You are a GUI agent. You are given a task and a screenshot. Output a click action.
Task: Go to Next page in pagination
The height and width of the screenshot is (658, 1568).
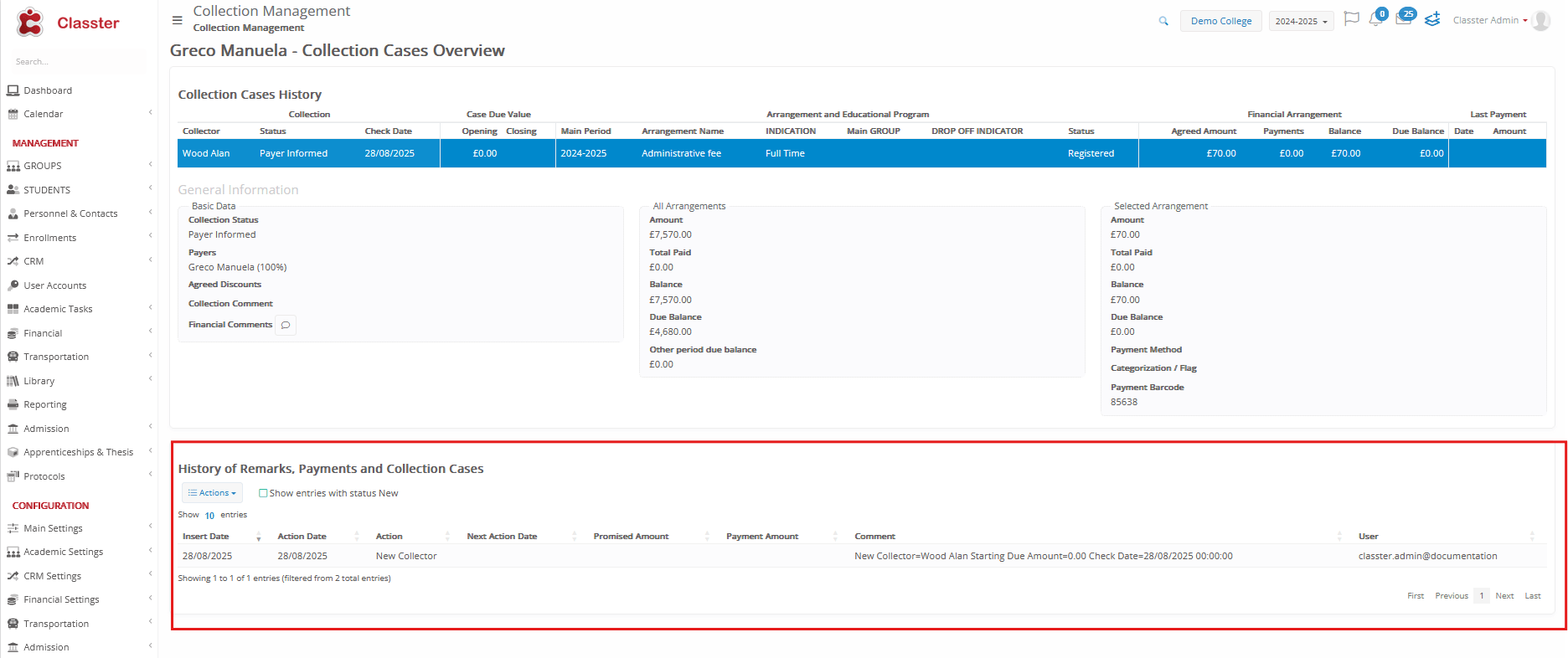1504,596
